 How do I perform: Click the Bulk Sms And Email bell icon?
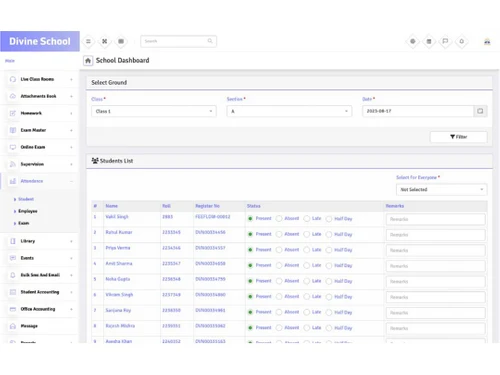coord(13,275)
